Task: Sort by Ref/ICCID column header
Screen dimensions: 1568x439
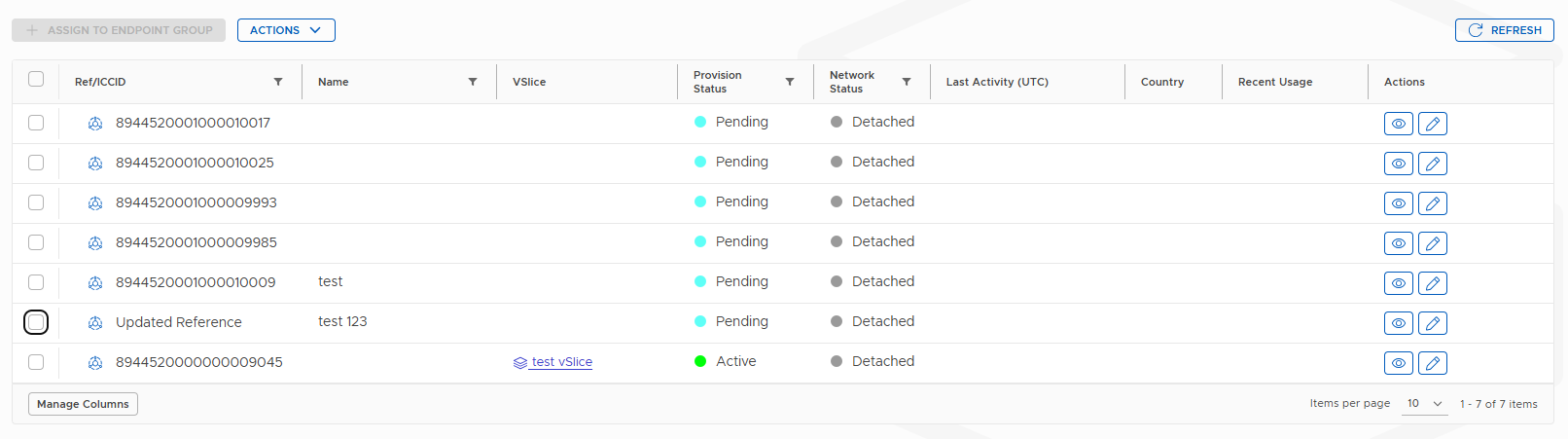Action: [100, 82]
